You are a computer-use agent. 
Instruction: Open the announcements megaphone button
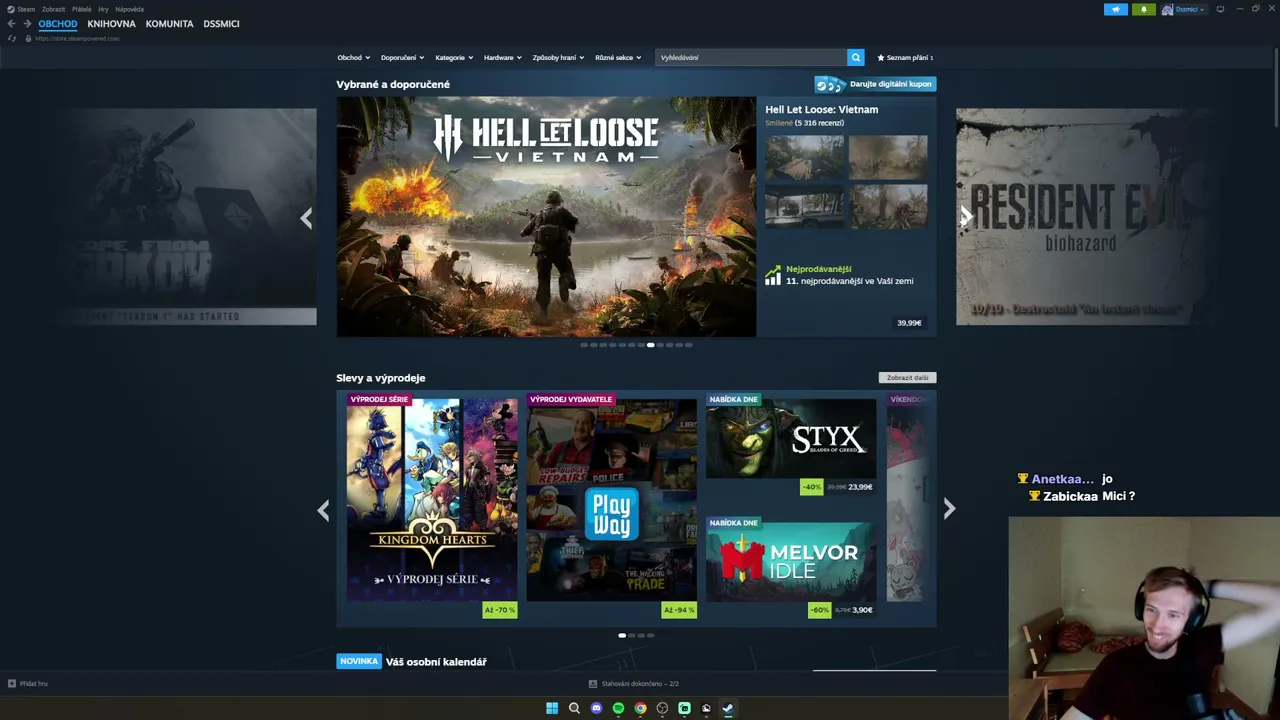click(1116, 9)
